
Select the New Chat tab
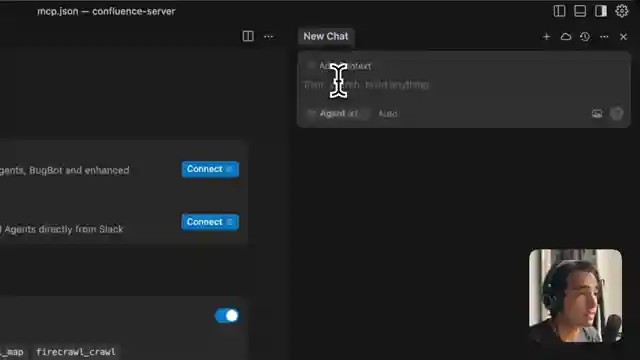click(326, 36)
